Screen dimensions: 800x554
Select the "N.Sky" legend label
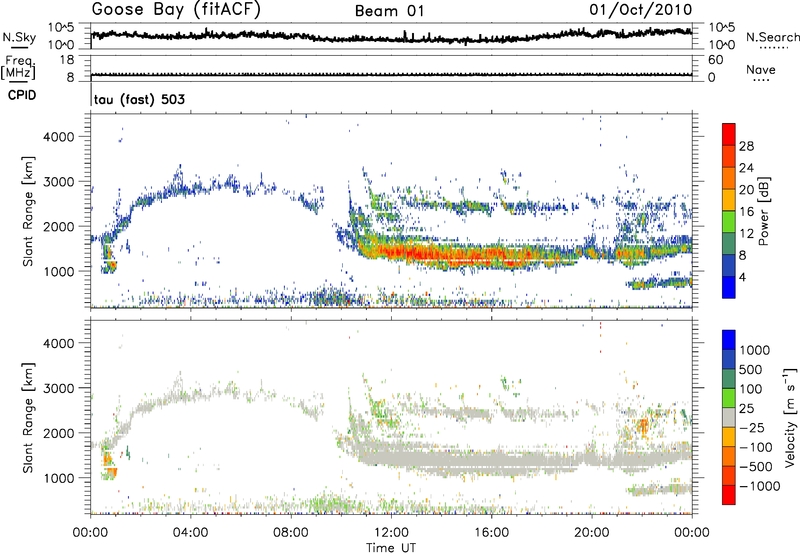(19, 37)
